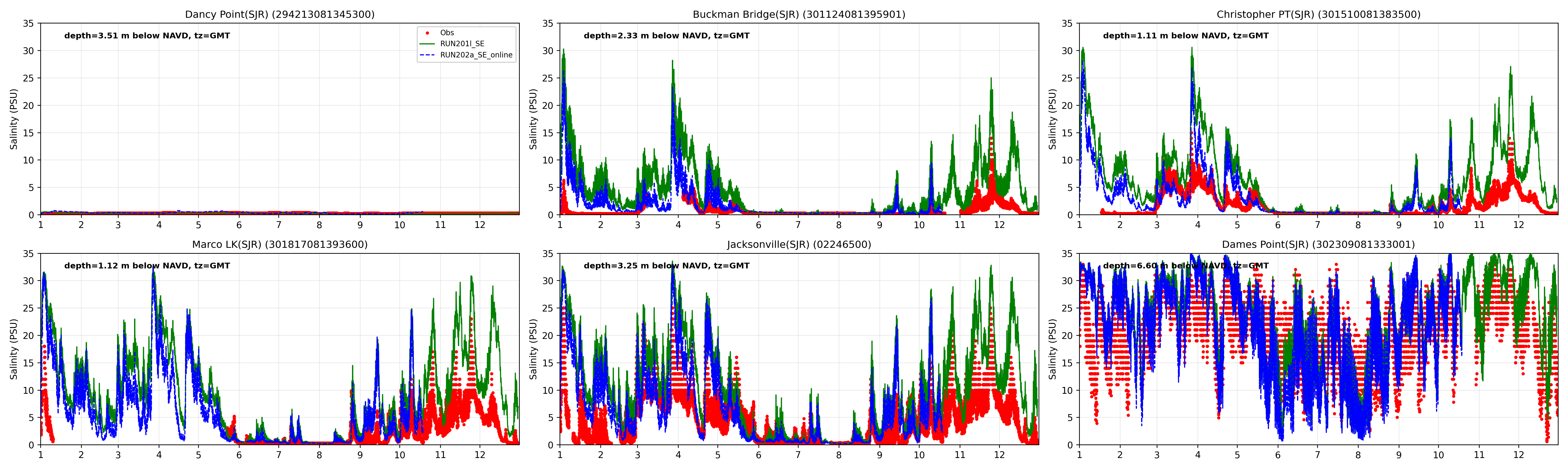1568x470 pixels.
Task: Click the 'Jacksonville(SJR) (02246500)' plot title
Action: [x=799, y=244]
